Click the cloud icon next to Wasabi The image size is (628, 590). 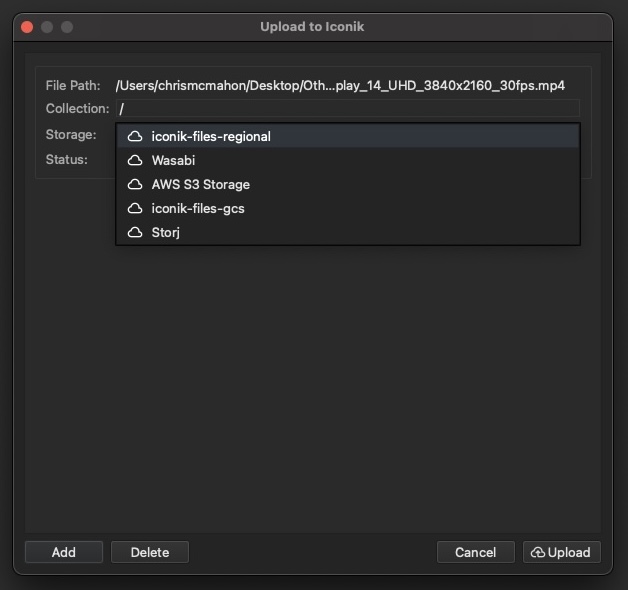[135, 160]
